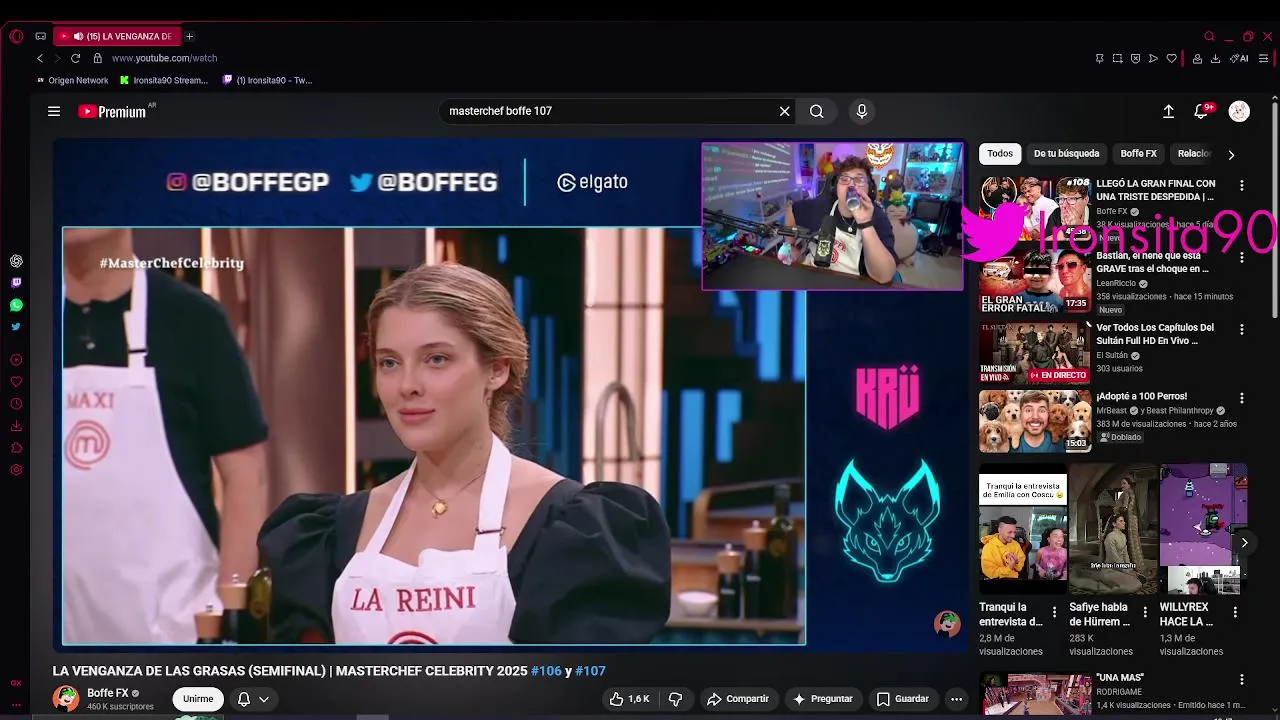
Task: Show more filter chips arrow
Action: [1231, 154]
